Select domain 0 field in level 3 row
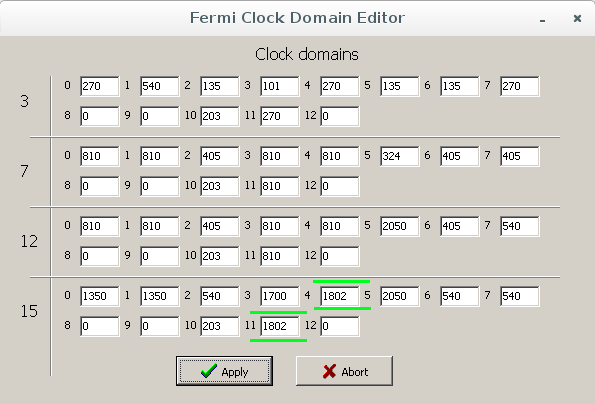This screenshot has width=595, height=404. (100, 86)
